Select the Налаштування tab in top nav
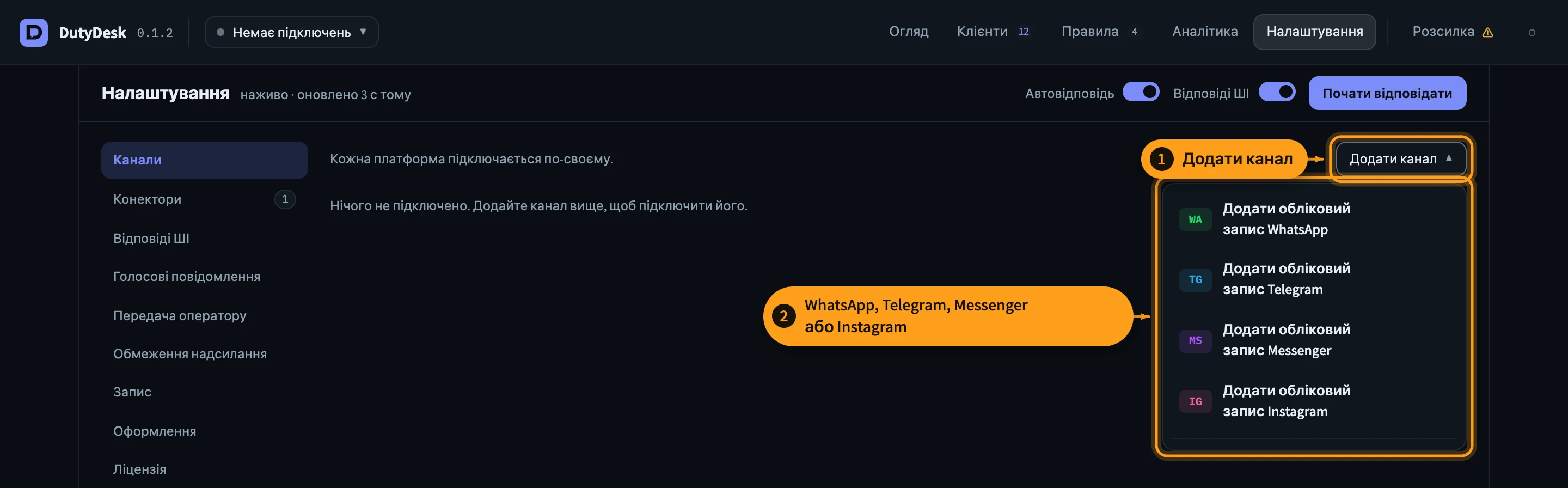Screen dimensions: 1568x488 (1315, 32)
